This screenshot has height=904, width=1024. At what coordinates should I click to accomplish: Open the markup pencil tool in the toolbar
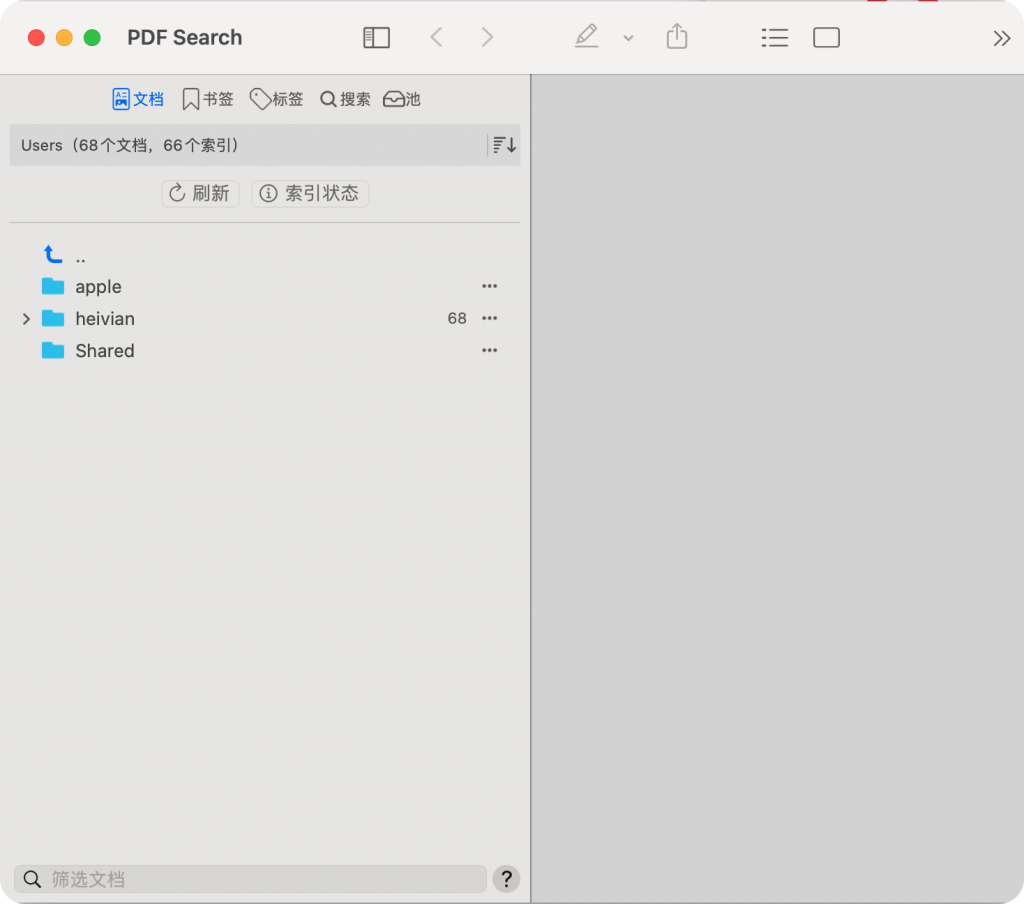(587, 37)
